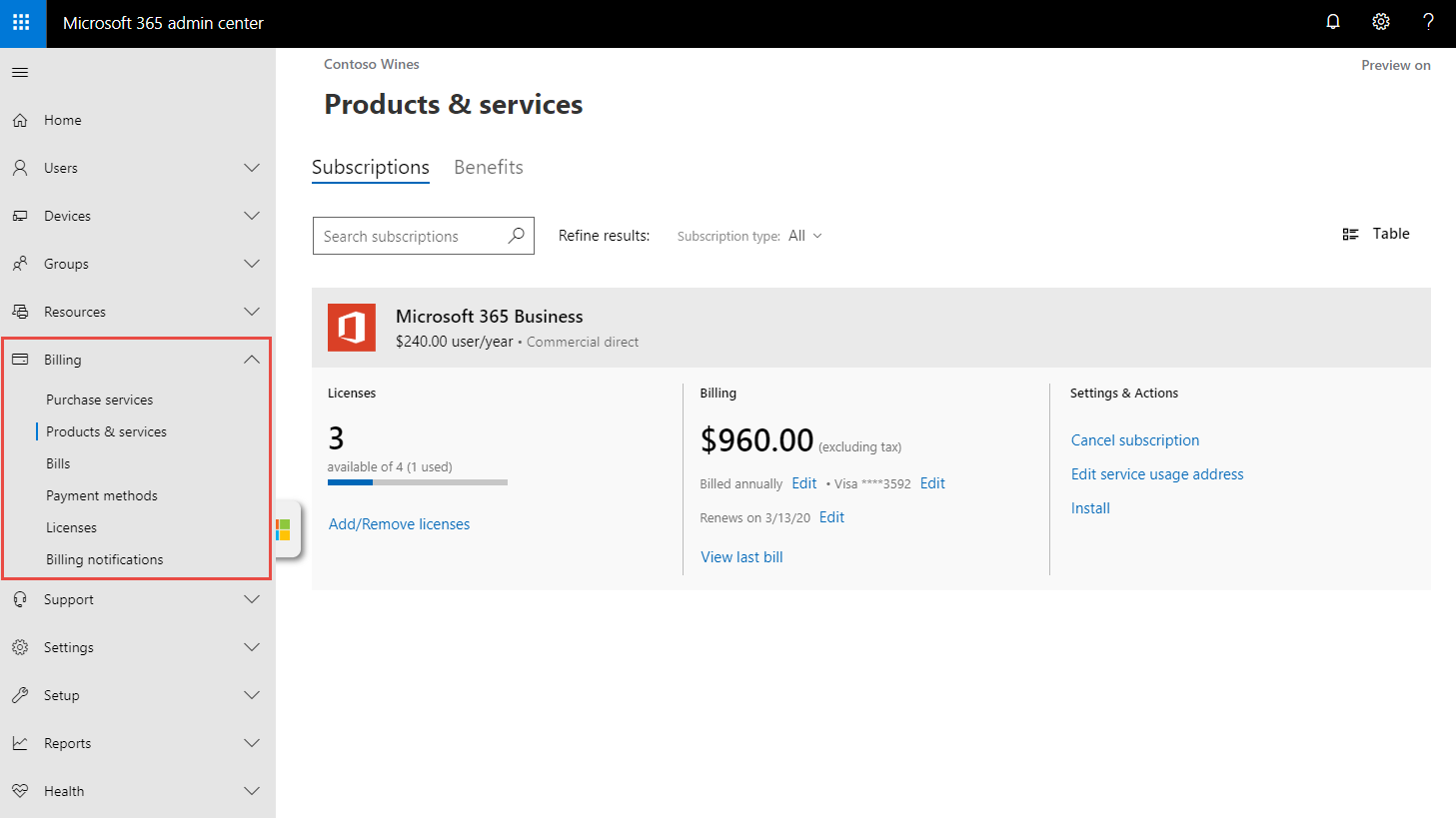Click the Support headset icon
This screenshot has height=818, width=1456.
[20, 599]
